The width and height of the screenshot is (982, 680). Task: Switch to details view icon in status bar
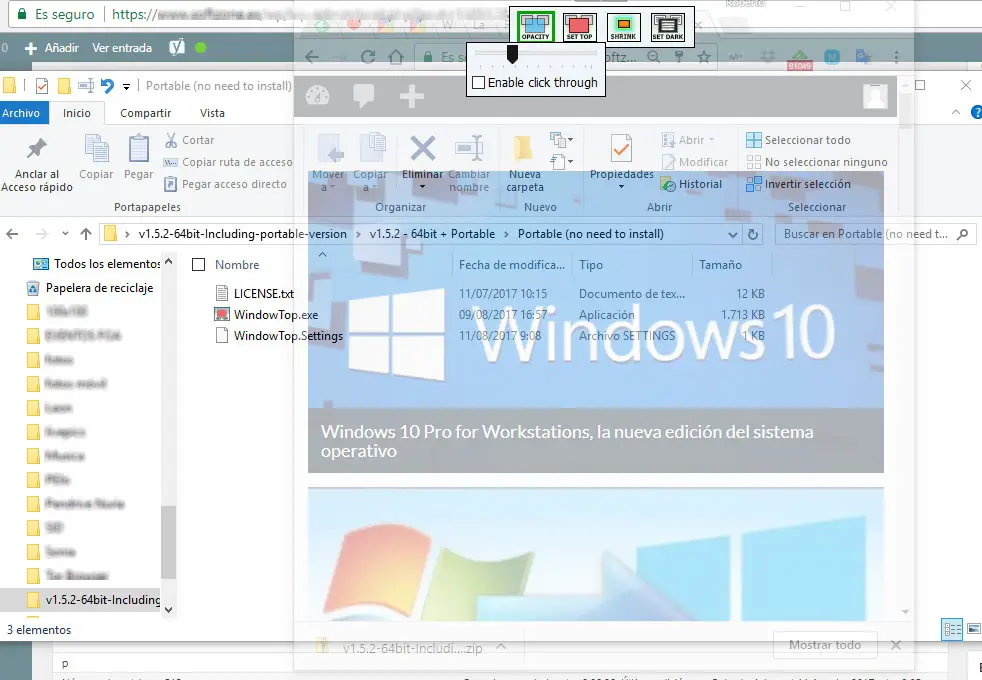[953, 629]
